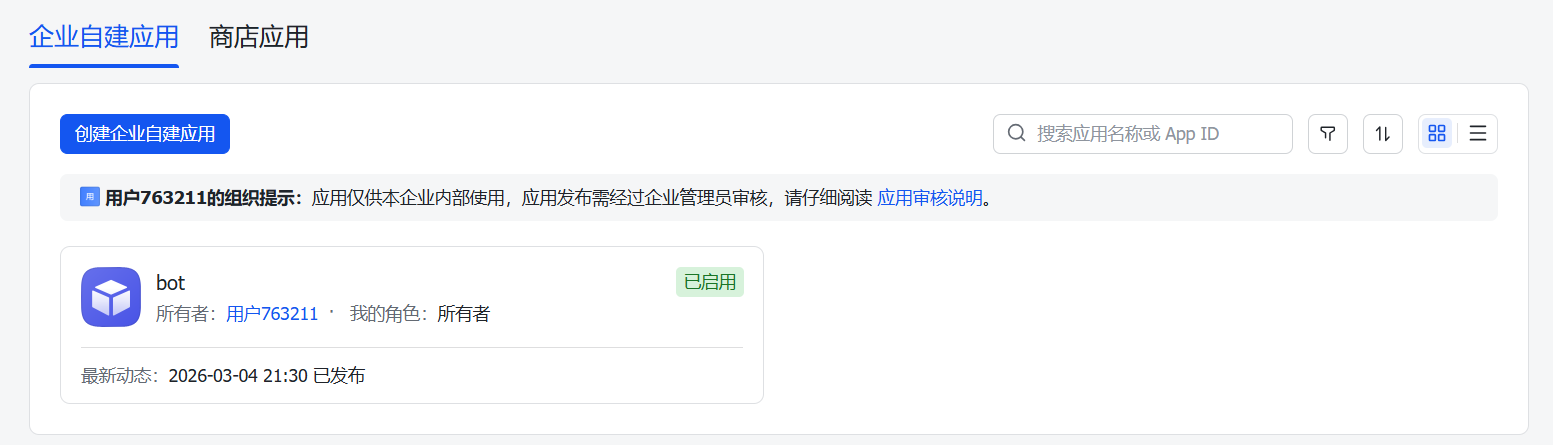Open the 应用审核说明 link
1553x445 pixels.
tap(929, 198)
